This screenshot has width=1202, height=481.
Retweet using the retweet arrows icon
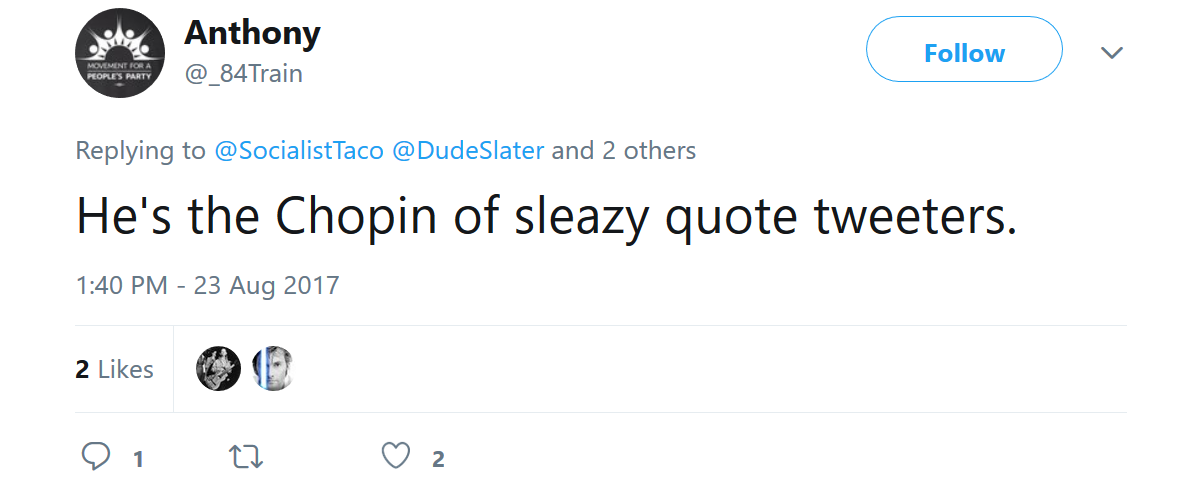pos(246,458)
